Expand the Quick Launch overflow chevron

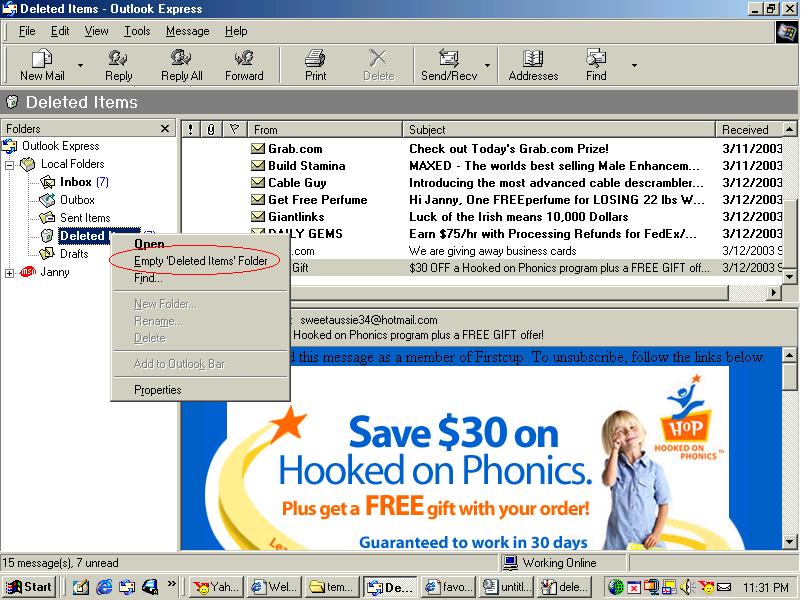(x=171, y=584)
